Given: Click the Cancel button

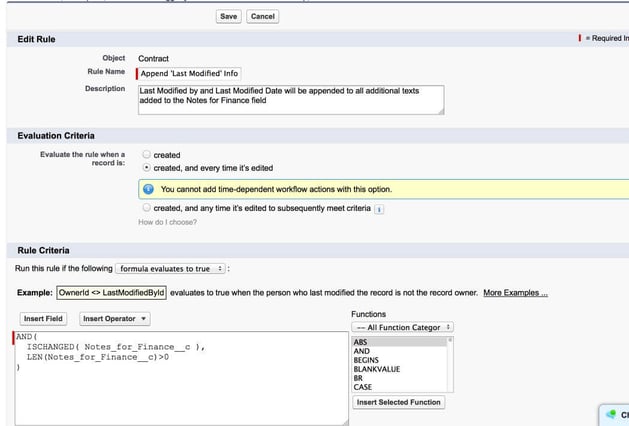Looking at the screenshot, I should tap(262, 16).
